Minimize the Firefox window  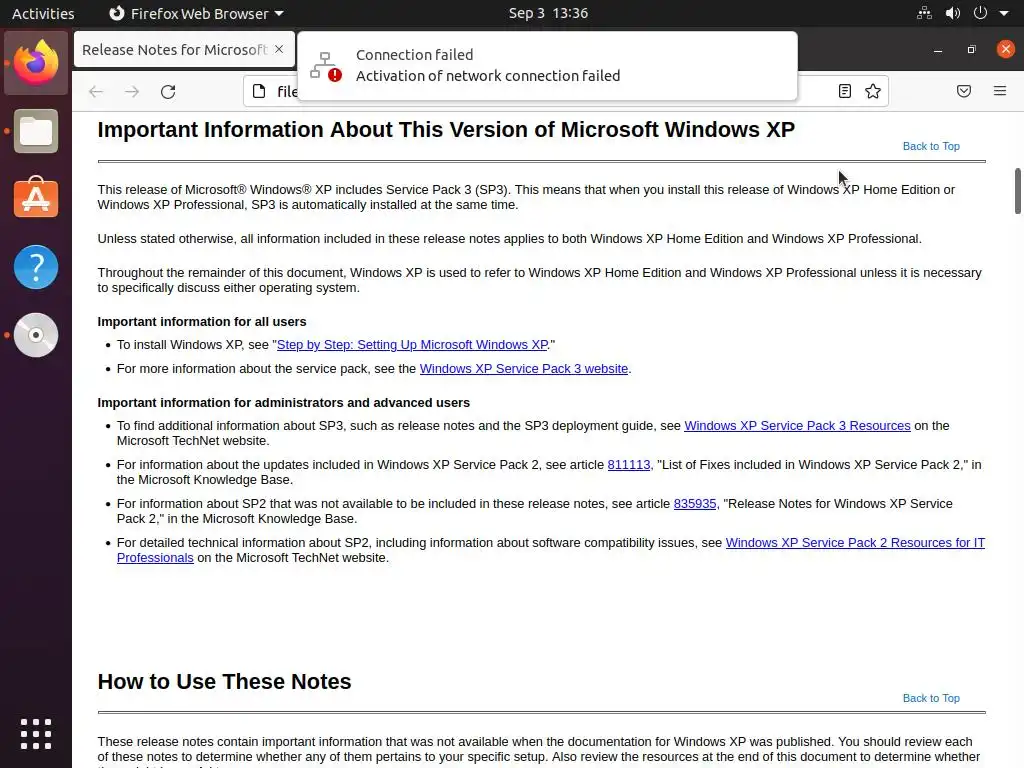(938, 50)
